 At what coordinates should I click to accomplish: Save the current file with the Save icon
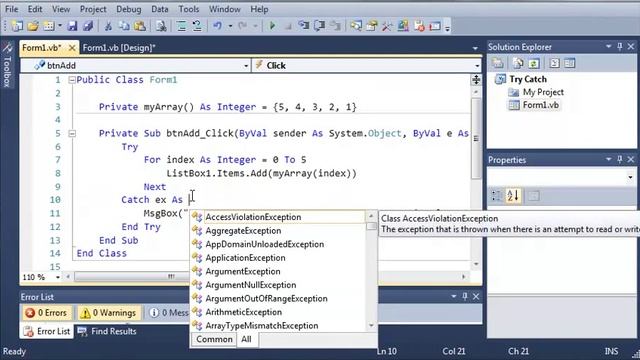click(x=72, y=26)
